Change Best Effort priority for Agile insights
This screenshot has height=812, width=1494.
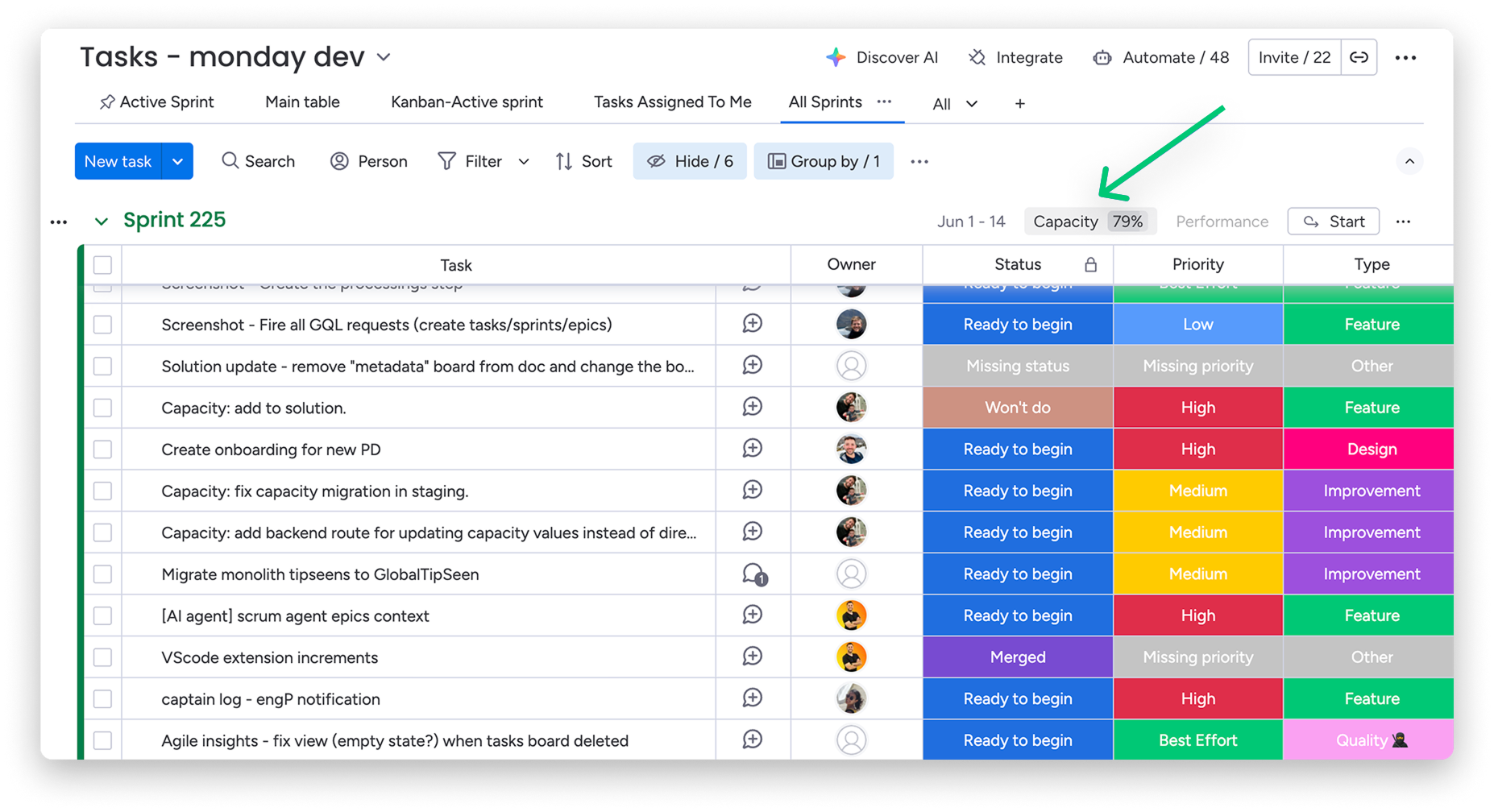1198,740
